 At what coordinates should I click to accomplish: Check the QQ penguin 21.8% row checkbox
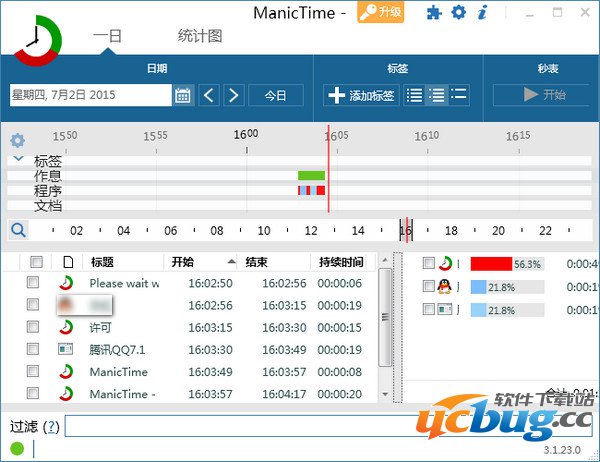click(429, 286)
